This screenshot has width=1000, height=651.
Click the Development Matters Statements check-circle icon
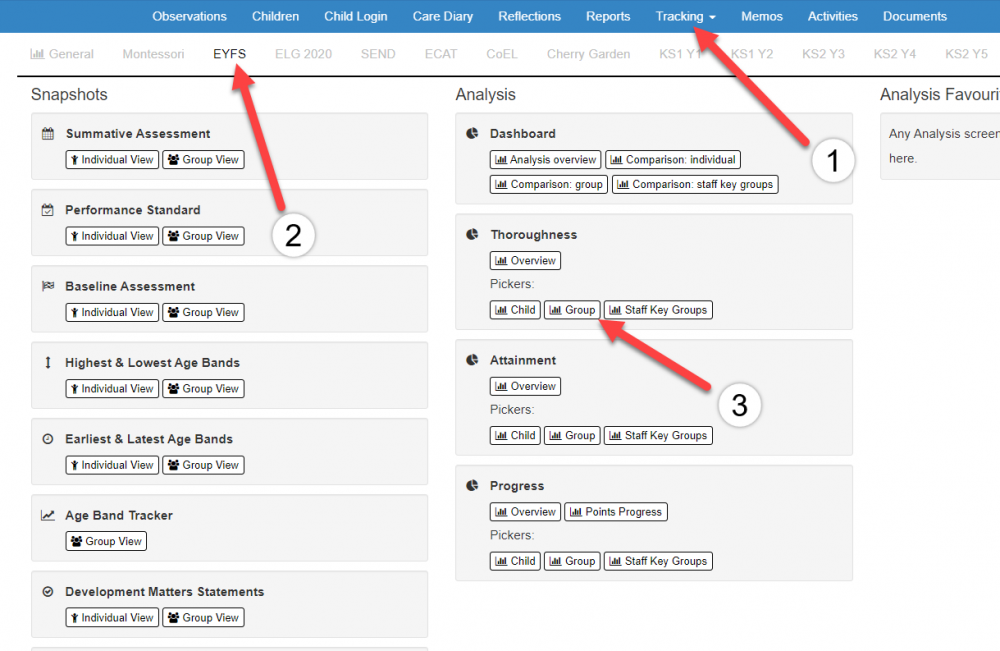48,592
